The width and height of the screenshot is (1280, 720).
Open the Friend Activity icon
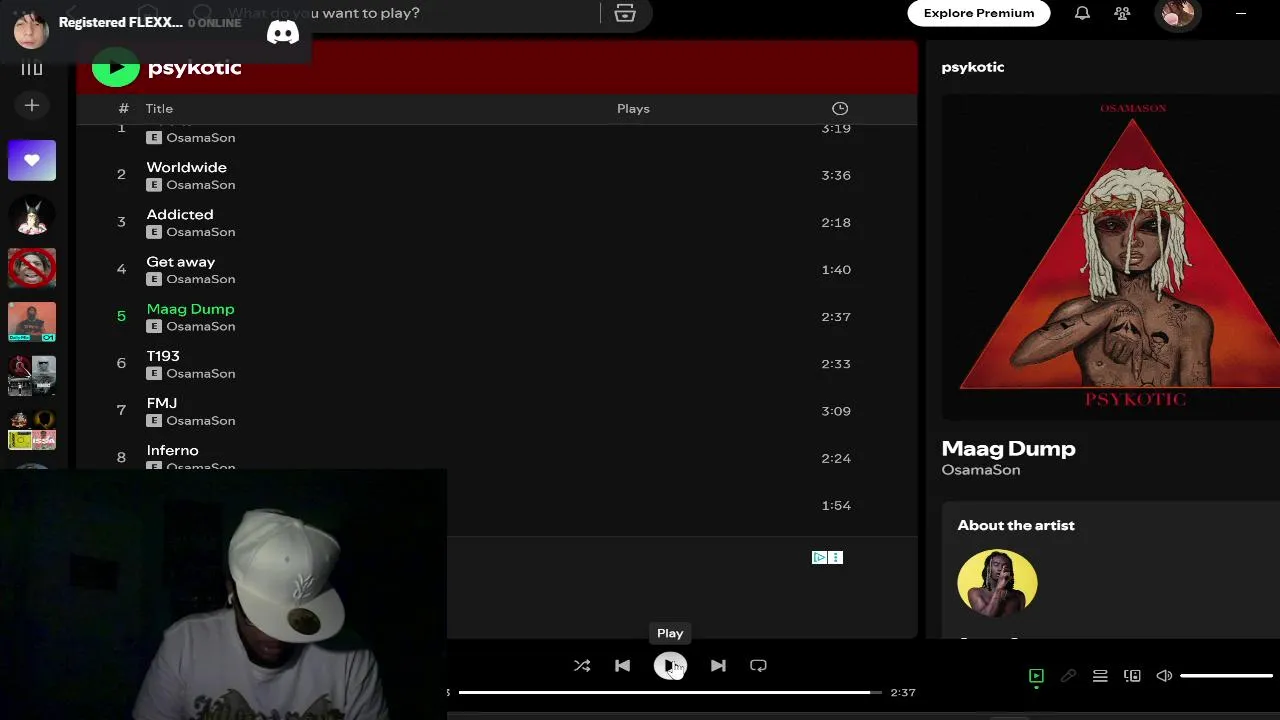1122,13
